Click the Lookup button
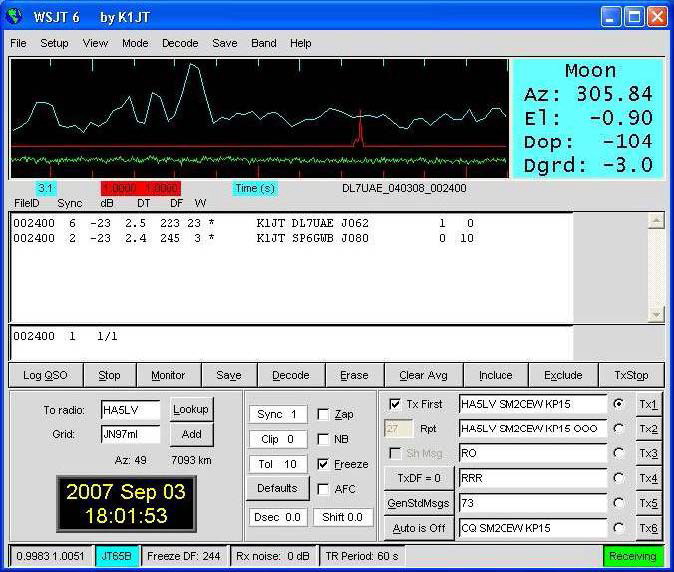674x572 pixels. click(191, 410)
